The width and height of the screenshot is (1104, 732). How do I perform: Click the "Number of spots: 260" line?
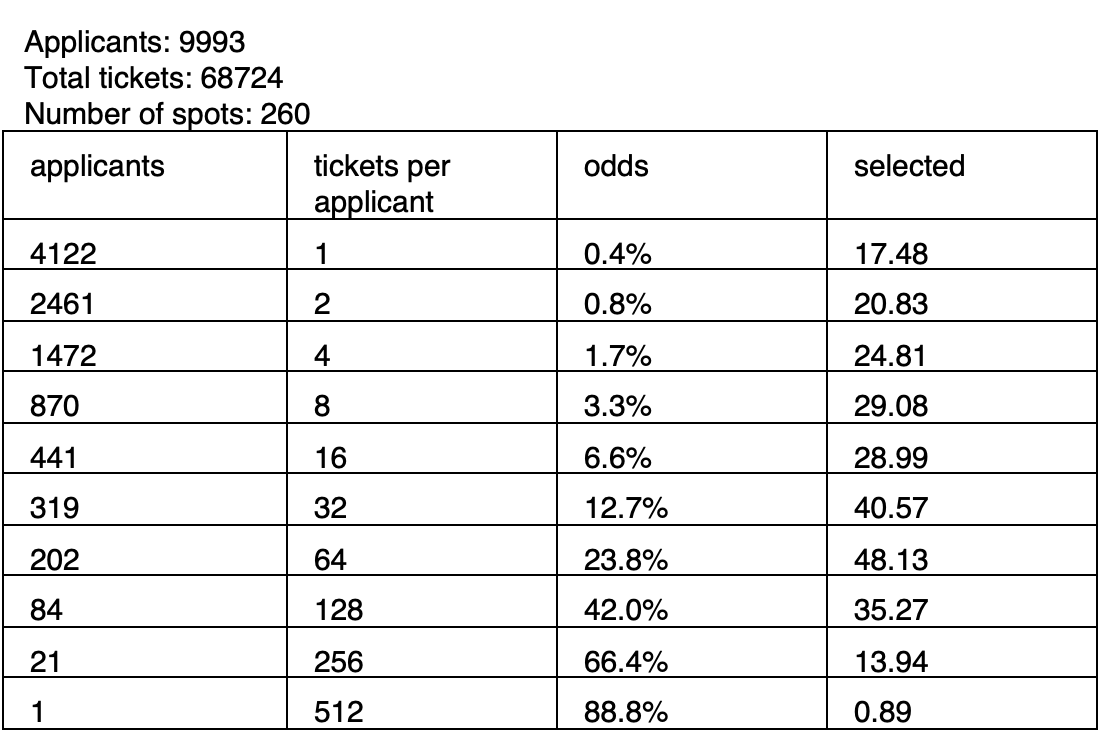[165, 114]
